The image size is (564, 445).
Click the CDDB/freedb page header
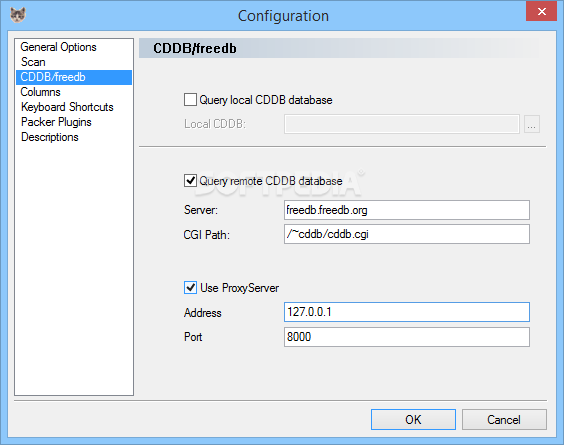coord(195,48)
